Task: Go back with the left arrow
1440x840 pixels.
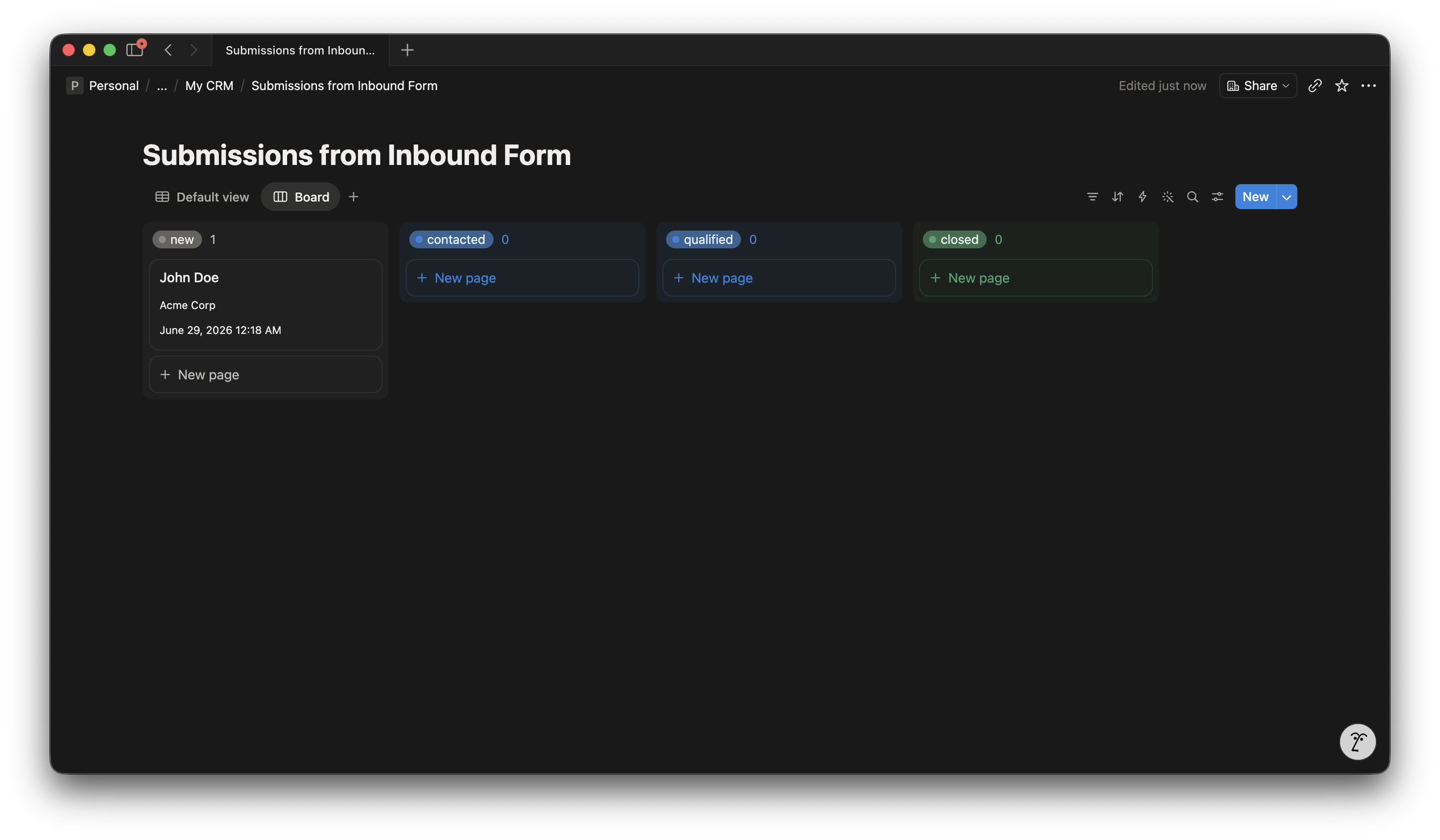Action: [x=168, y=50]
